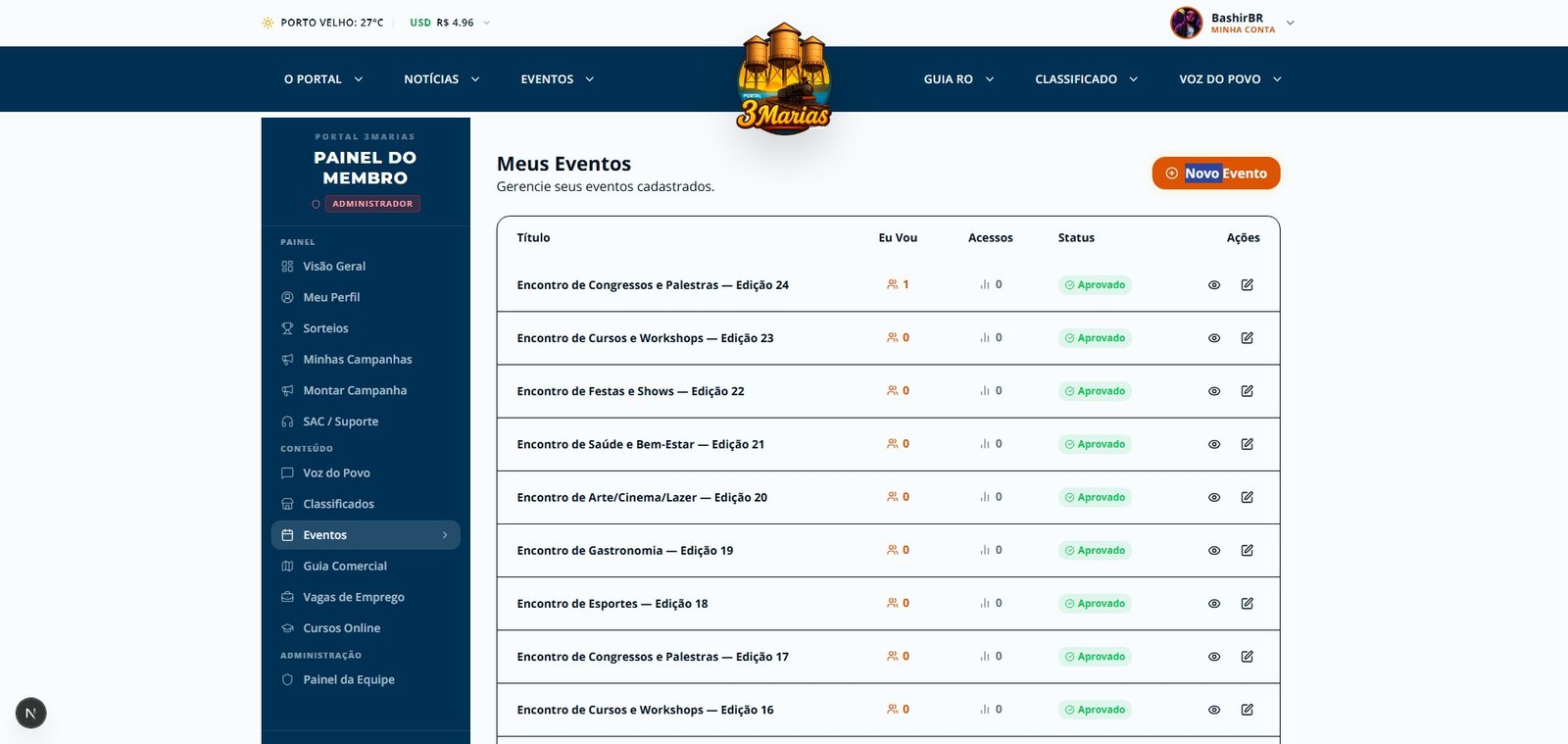Click title Encontro de Festas e Shows — Edição 22
Screen dimensions: 1568x744
[630, 391]
